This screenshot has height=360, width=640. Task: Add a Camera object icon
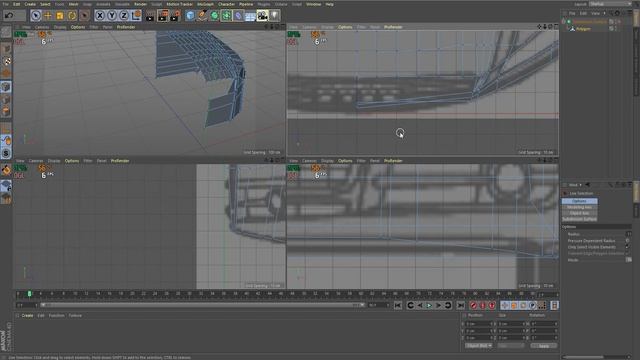[262, 16]
